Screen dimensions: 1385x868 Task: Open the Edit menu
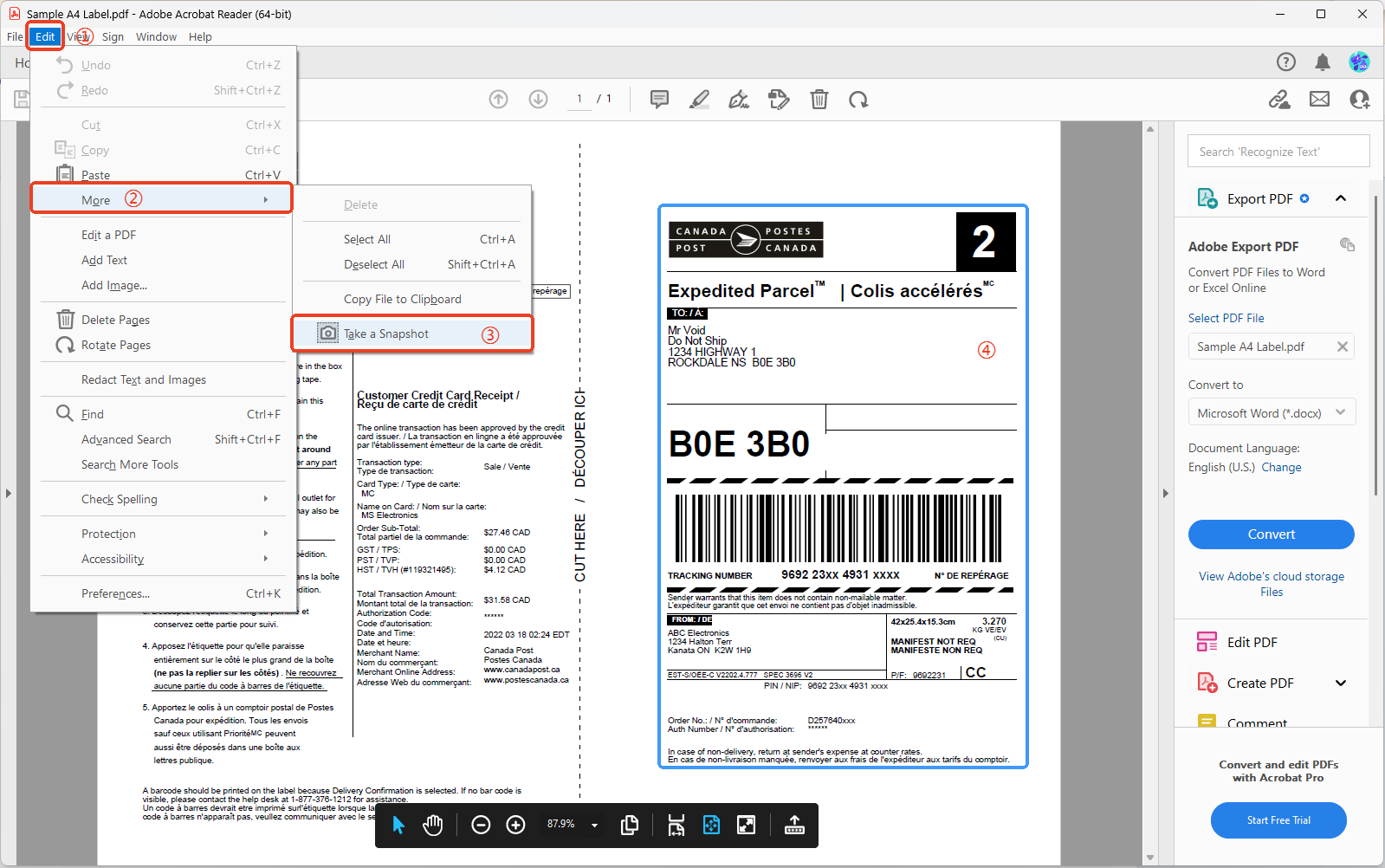(45, 36)
